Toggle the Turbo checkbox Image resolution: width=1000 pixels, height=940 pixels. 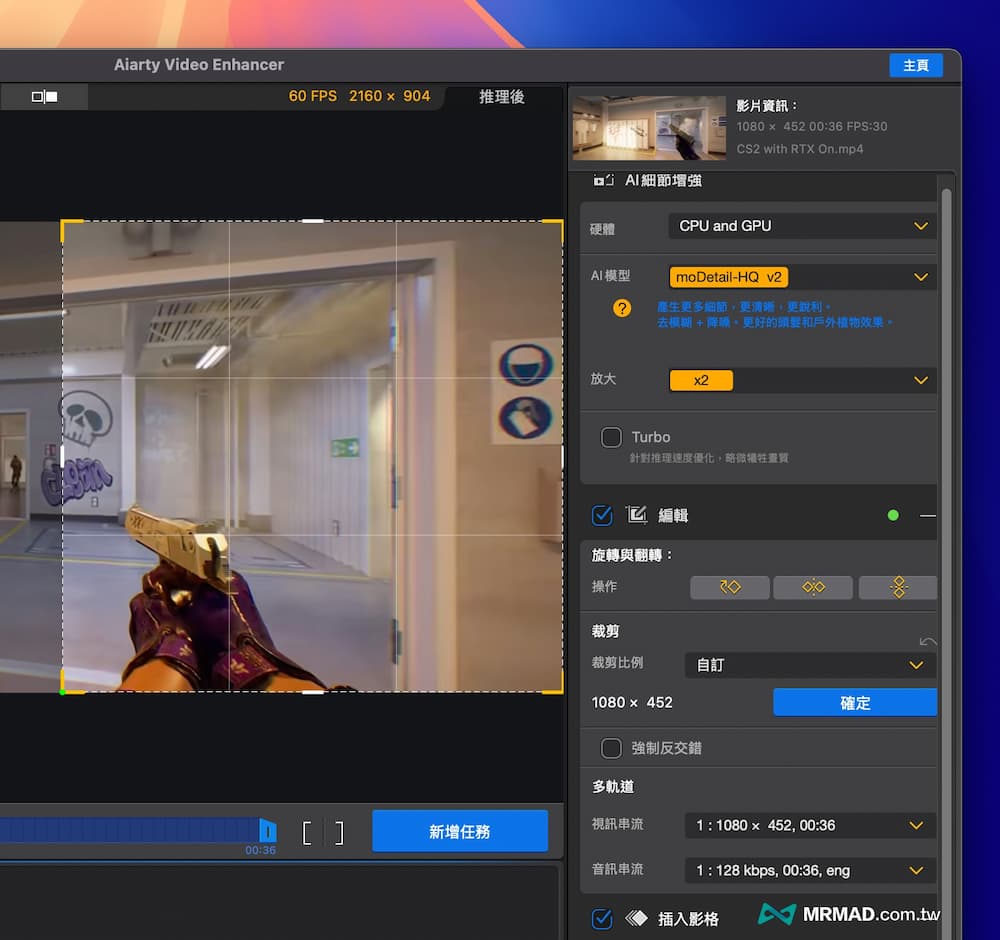coord(611,437)
